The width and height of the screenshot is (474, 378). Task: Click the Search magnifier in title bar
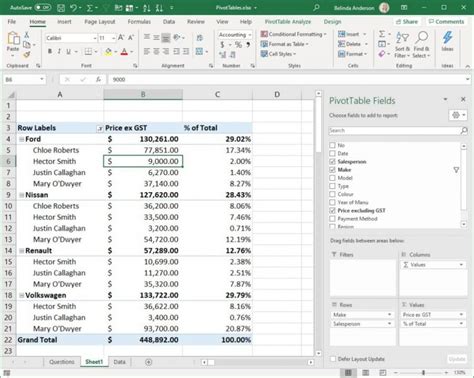[x=316, y=7]
